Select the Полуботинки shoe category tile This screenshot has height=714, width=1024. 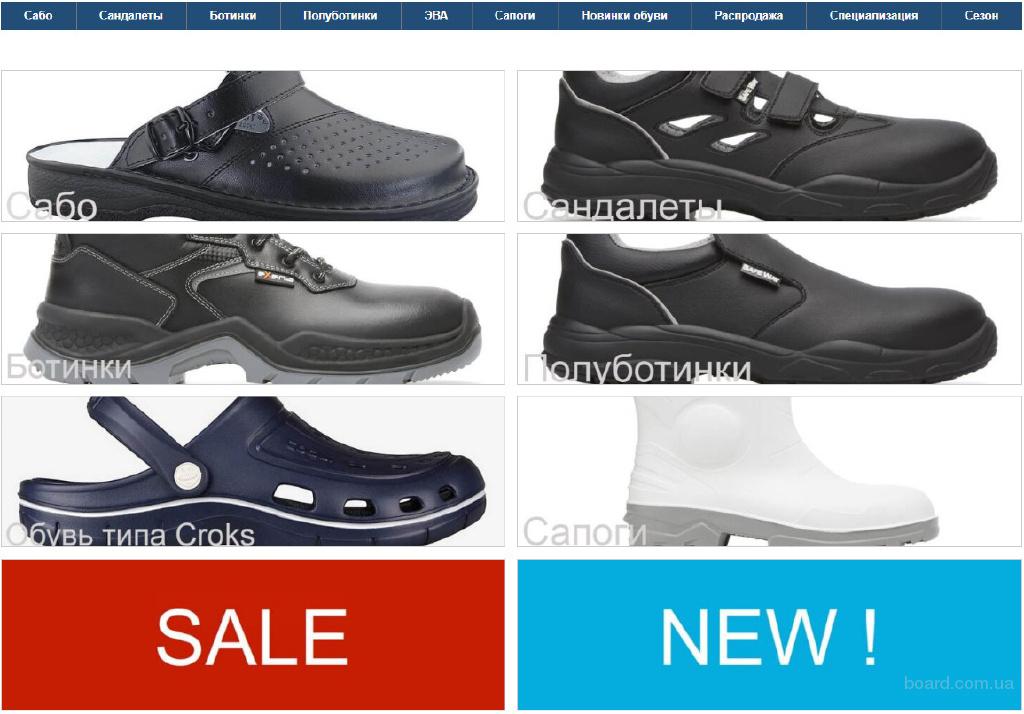pos(769,308)
